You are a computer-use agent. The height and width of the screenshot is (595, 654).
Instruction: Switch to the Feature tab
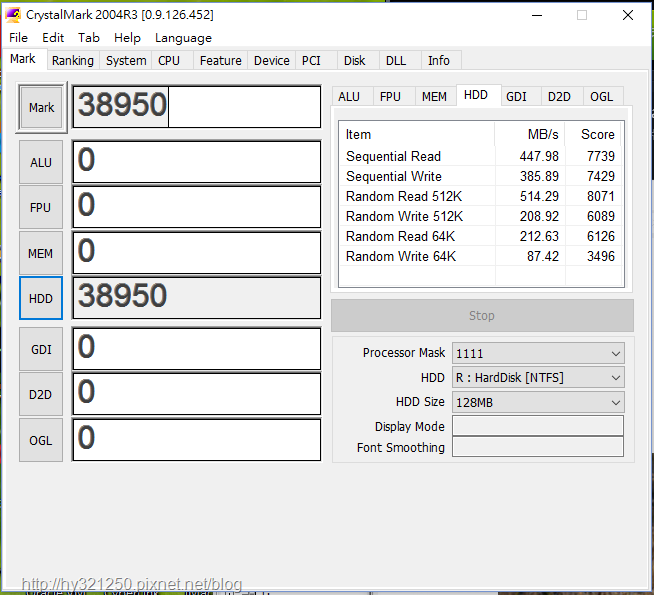click(220, 61)
